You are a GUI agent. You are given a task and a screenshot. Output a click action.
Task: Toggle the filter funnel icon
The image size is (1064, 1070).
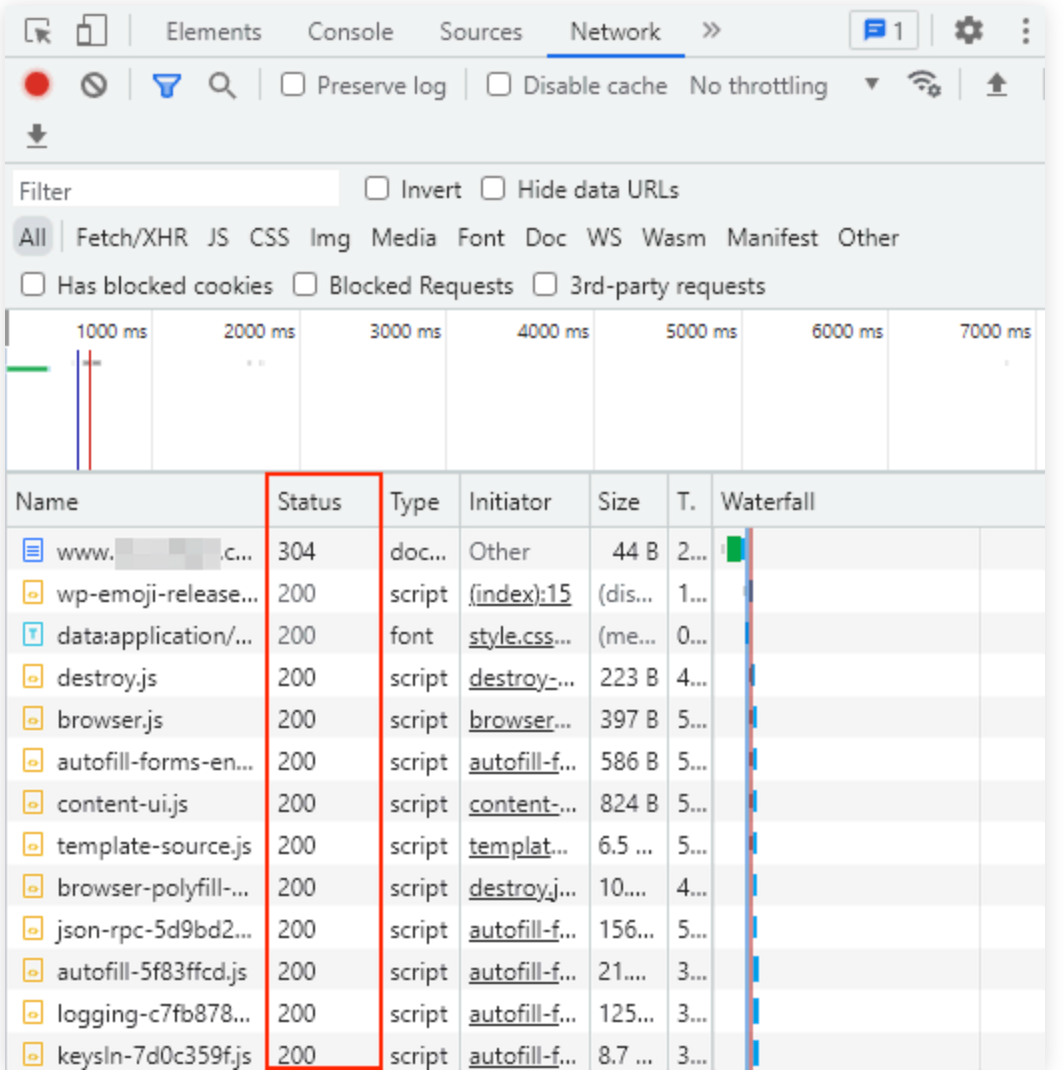coord(166,86)
